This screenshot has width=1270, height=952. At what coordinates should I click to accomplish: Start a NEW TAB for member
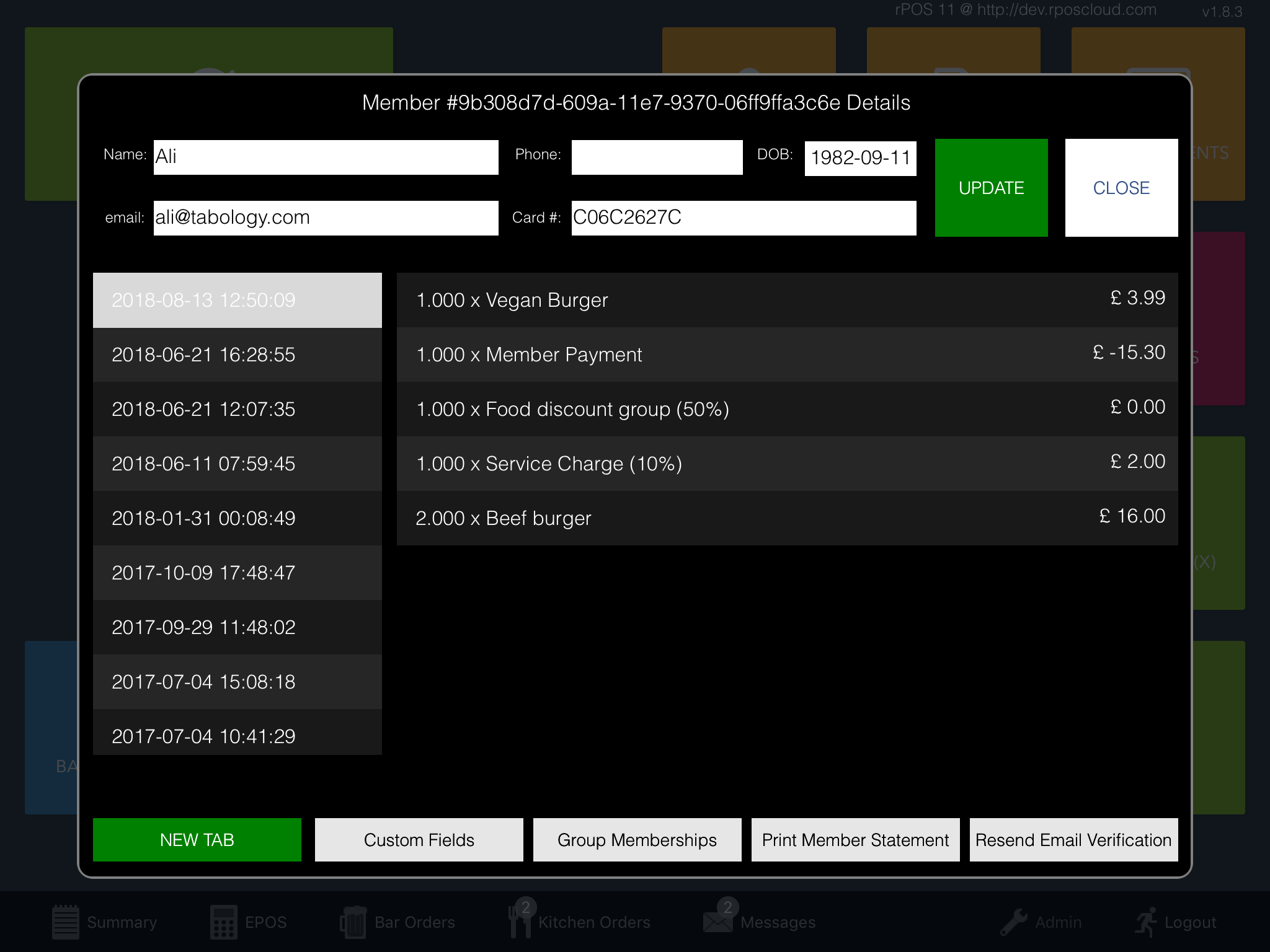click(x=197, y=840)
